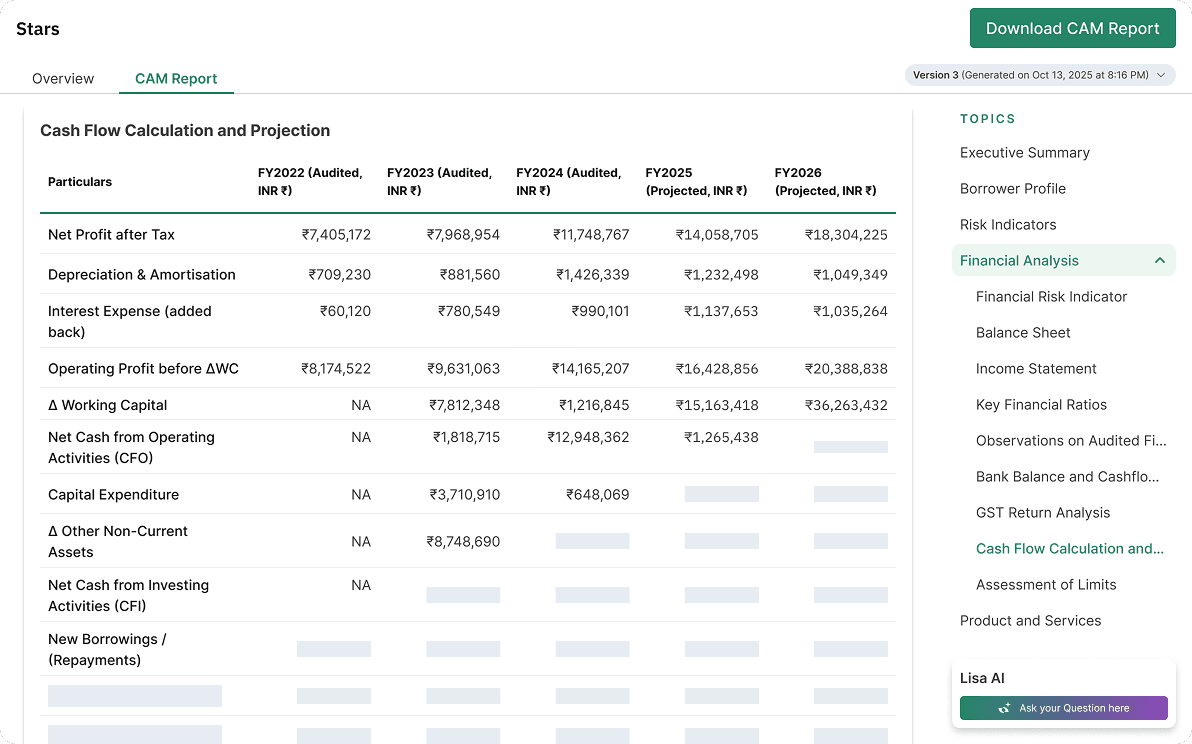Image resolution: width=1192 pixels, height=744 pixels.
Task: Click FY2026 (Projected, INR ₹) column header
Action: [826, 182]
